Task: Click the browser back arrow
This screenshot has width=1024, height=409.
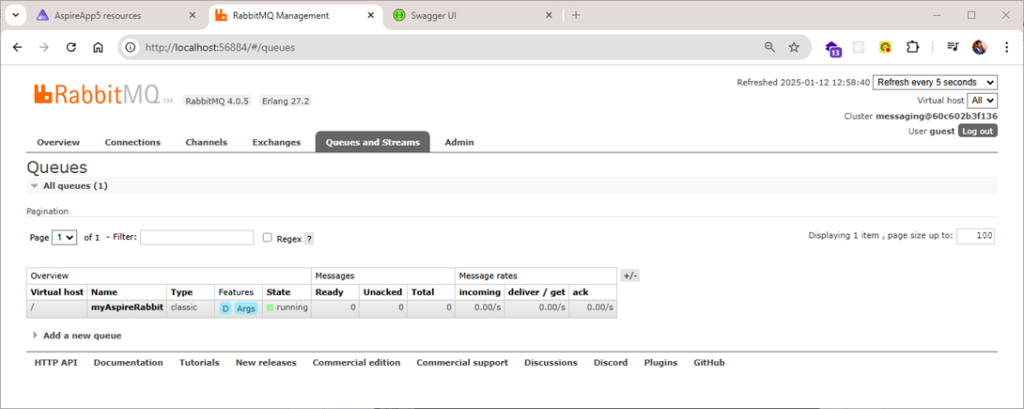Action: pyautogui.click(x=18, y=47)
